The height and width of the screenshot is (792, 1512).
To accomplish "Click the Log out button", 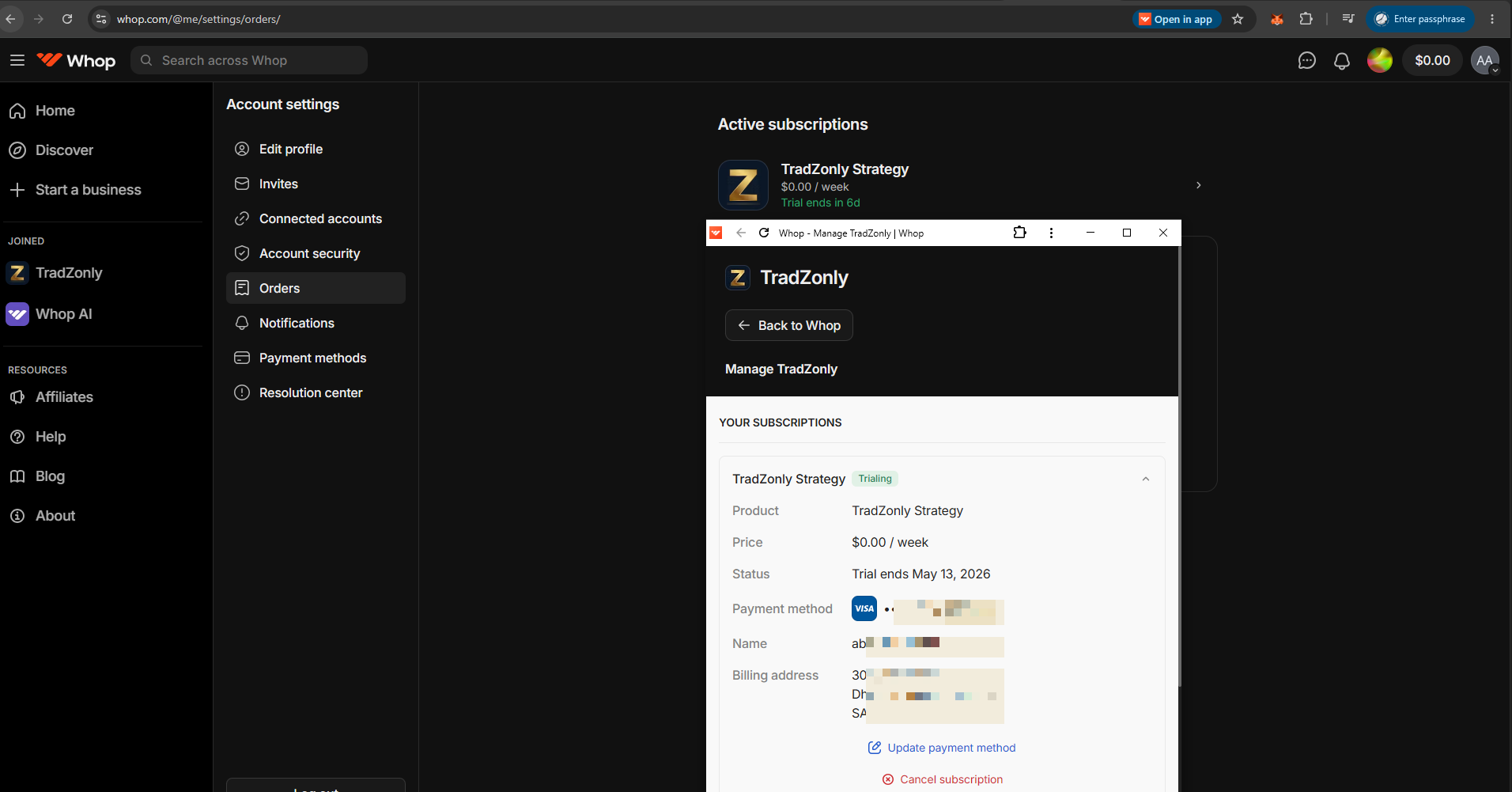I will [316, 786].
